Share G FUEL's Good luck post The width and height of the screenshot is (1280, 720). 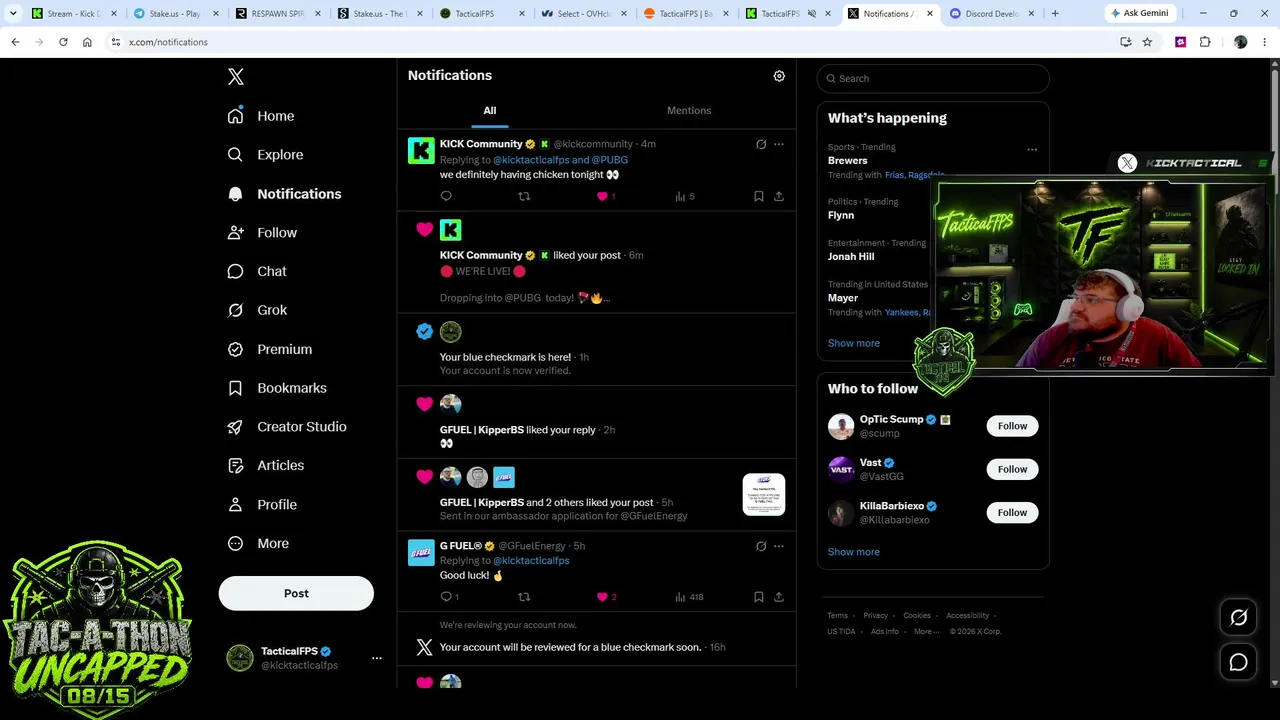pos(779,597)
